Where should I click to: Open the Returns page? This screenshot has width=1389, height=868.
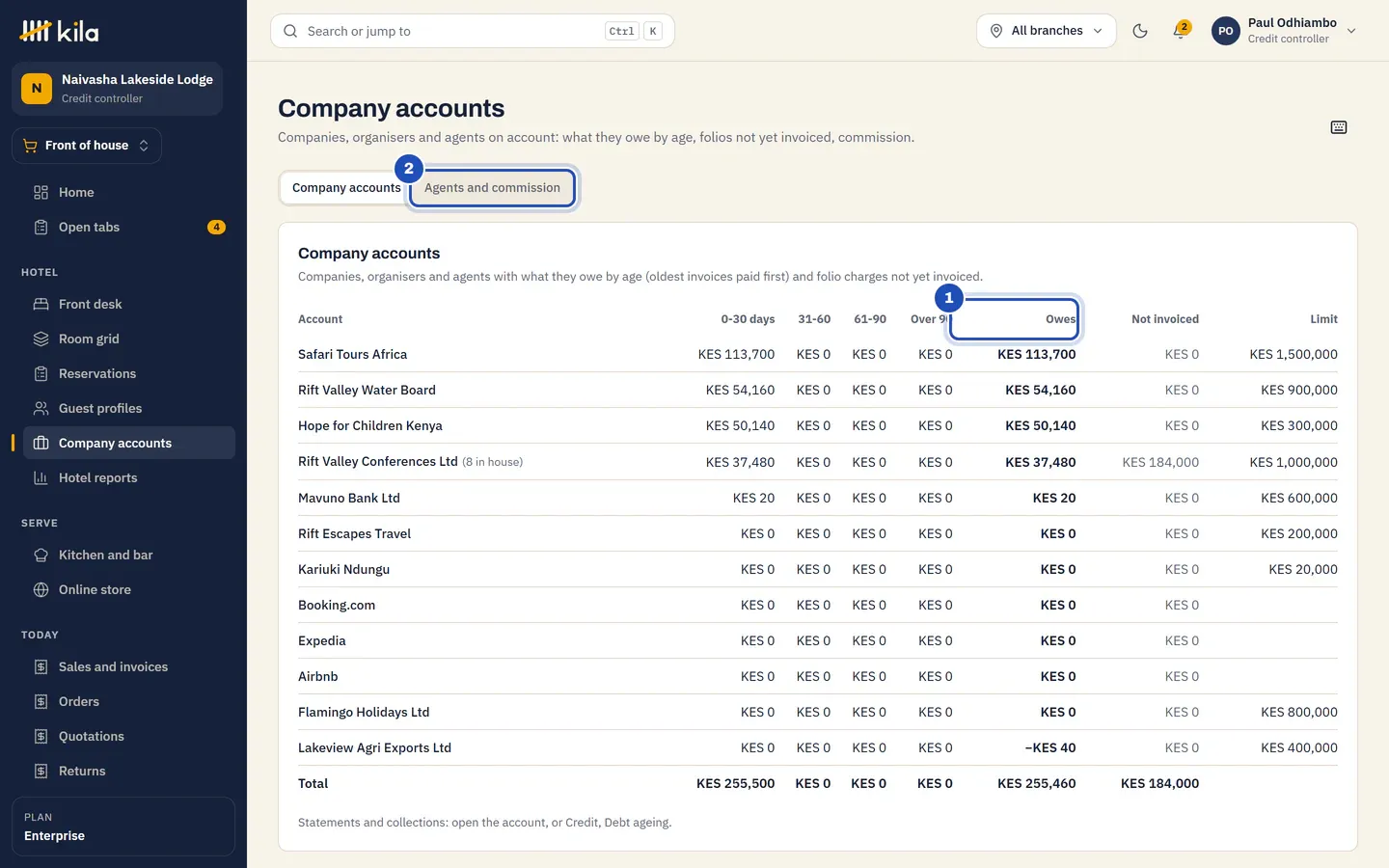(129, 771)
